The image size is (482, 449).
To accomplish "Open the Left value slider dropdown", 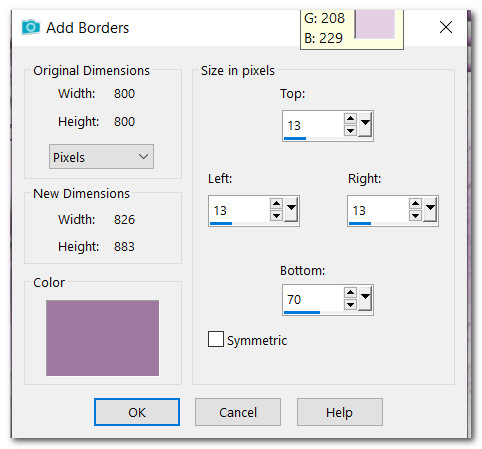I will click(291, 209).
